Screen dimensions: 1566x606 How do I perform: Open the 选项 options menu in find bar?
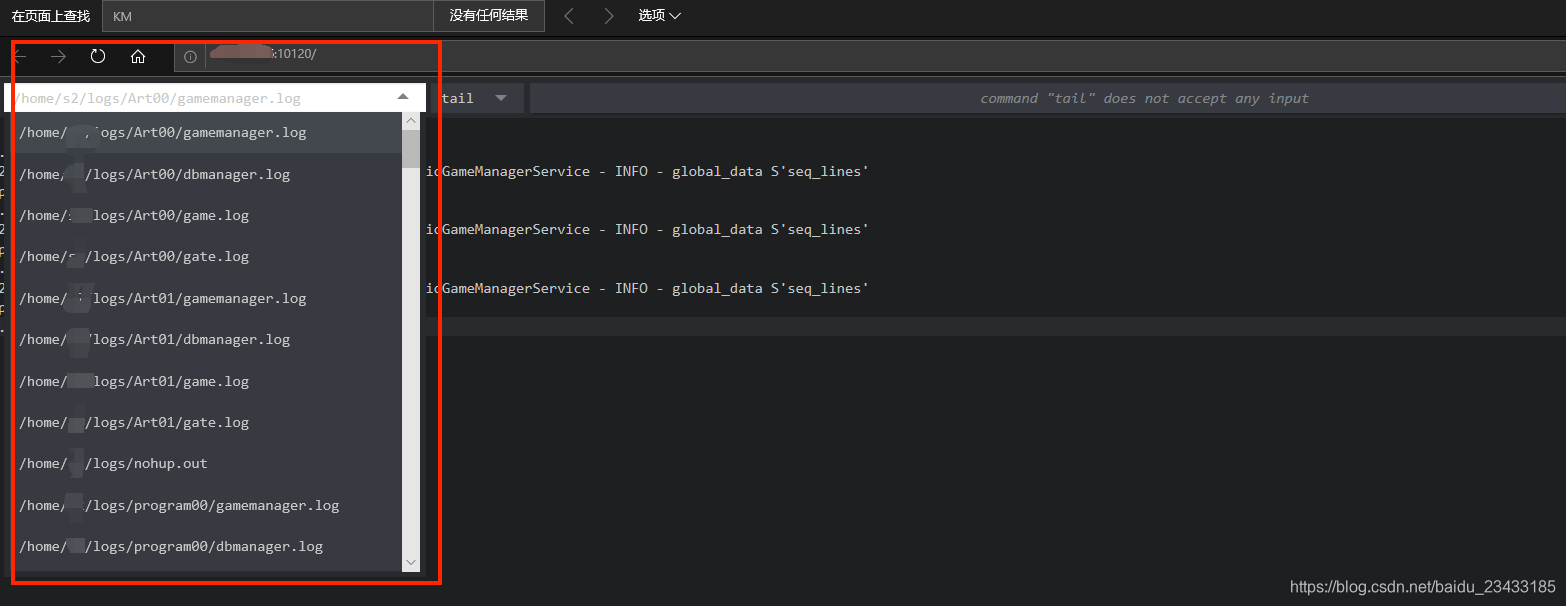pyautogui.click(x=659, y=15)
